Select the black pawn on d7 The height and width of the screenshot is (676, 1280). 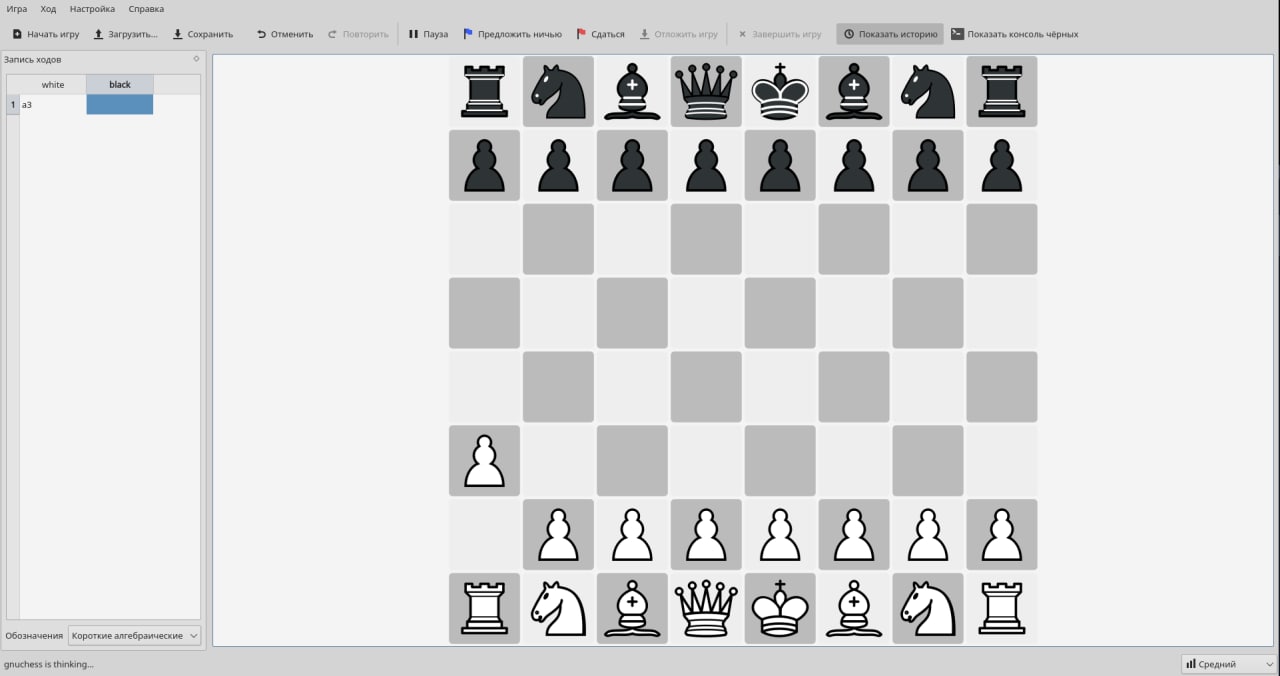706,165
